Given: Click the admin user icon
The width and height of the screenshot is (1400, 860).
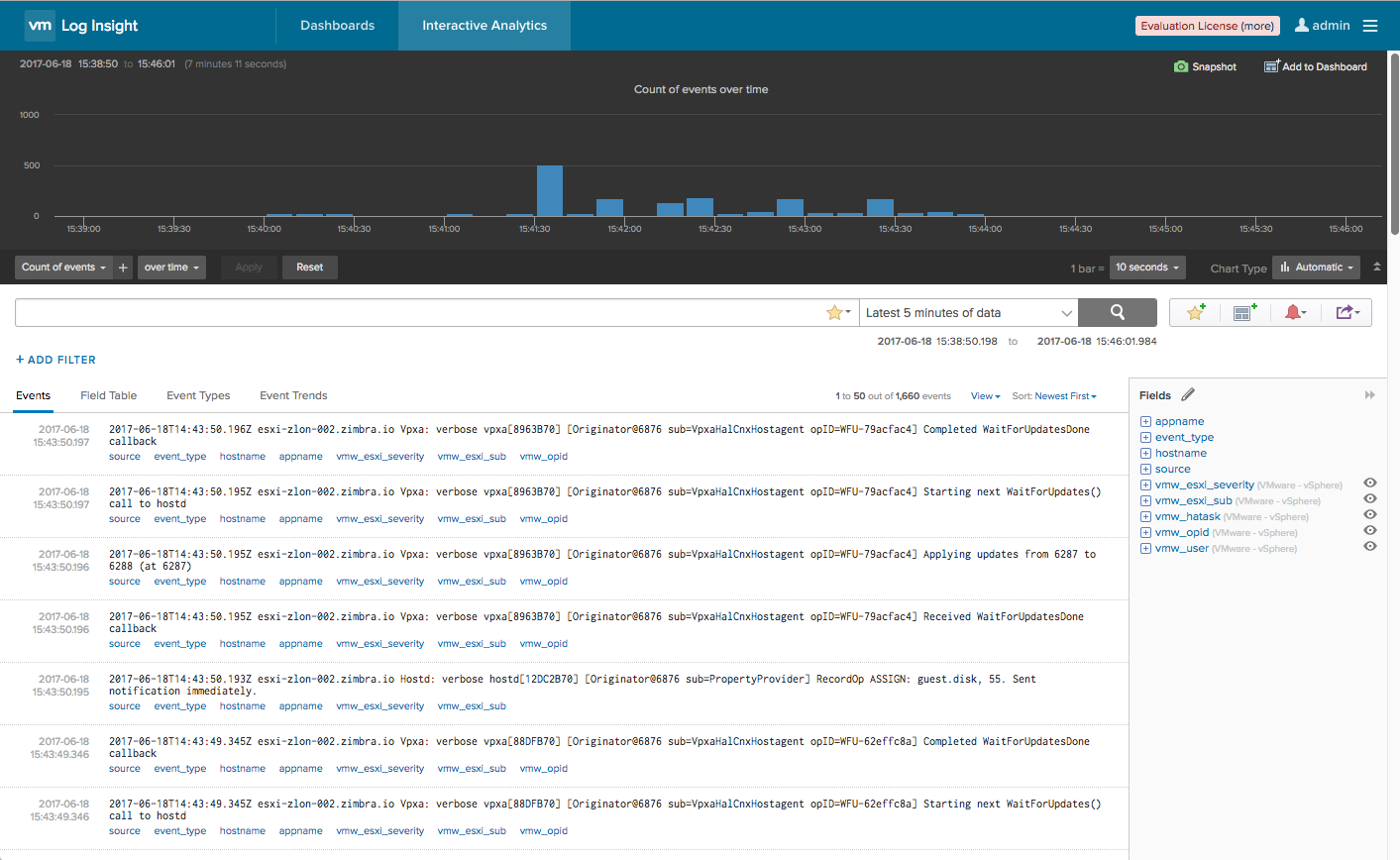Looking at the screenshot, I should [1302, 25].
